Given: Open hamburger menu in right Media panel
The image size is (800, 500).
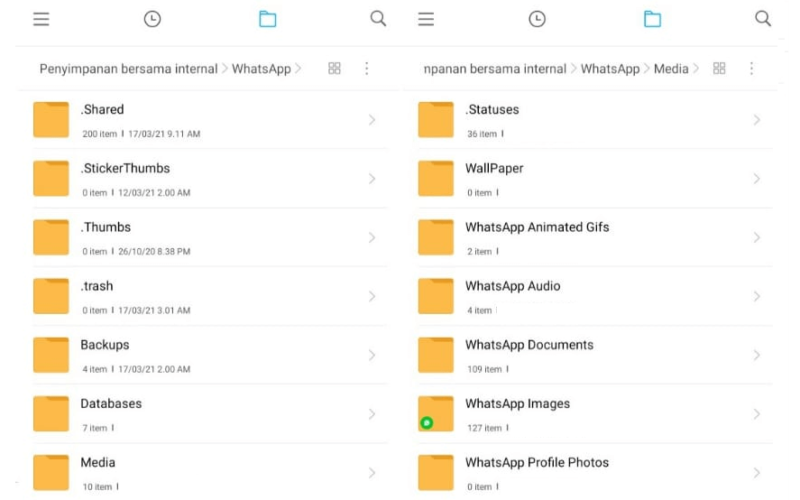Looking at the screenshot, I should coord(426,19).
